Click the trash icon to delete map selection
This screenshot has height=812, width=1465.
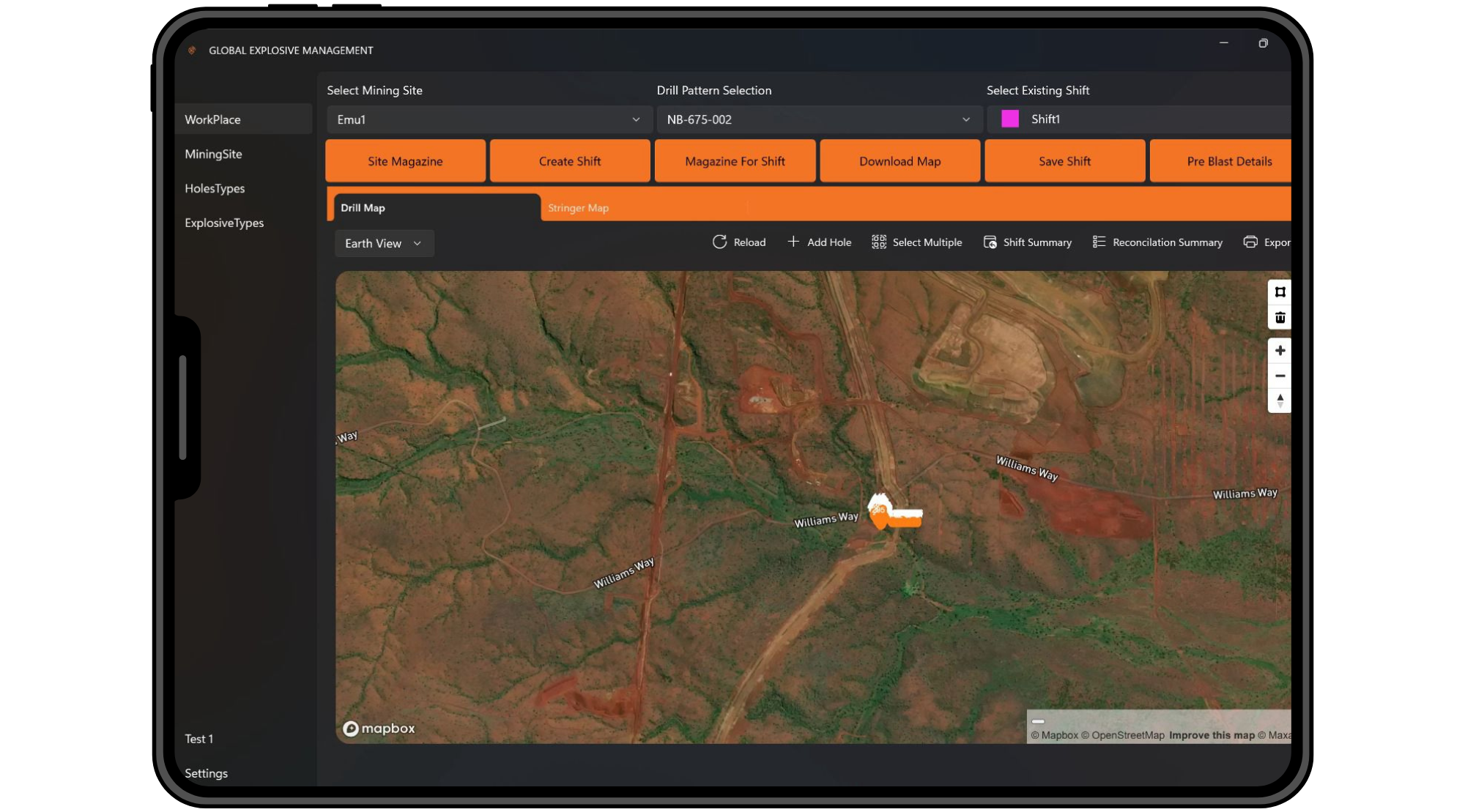(x=1280, y=317)
